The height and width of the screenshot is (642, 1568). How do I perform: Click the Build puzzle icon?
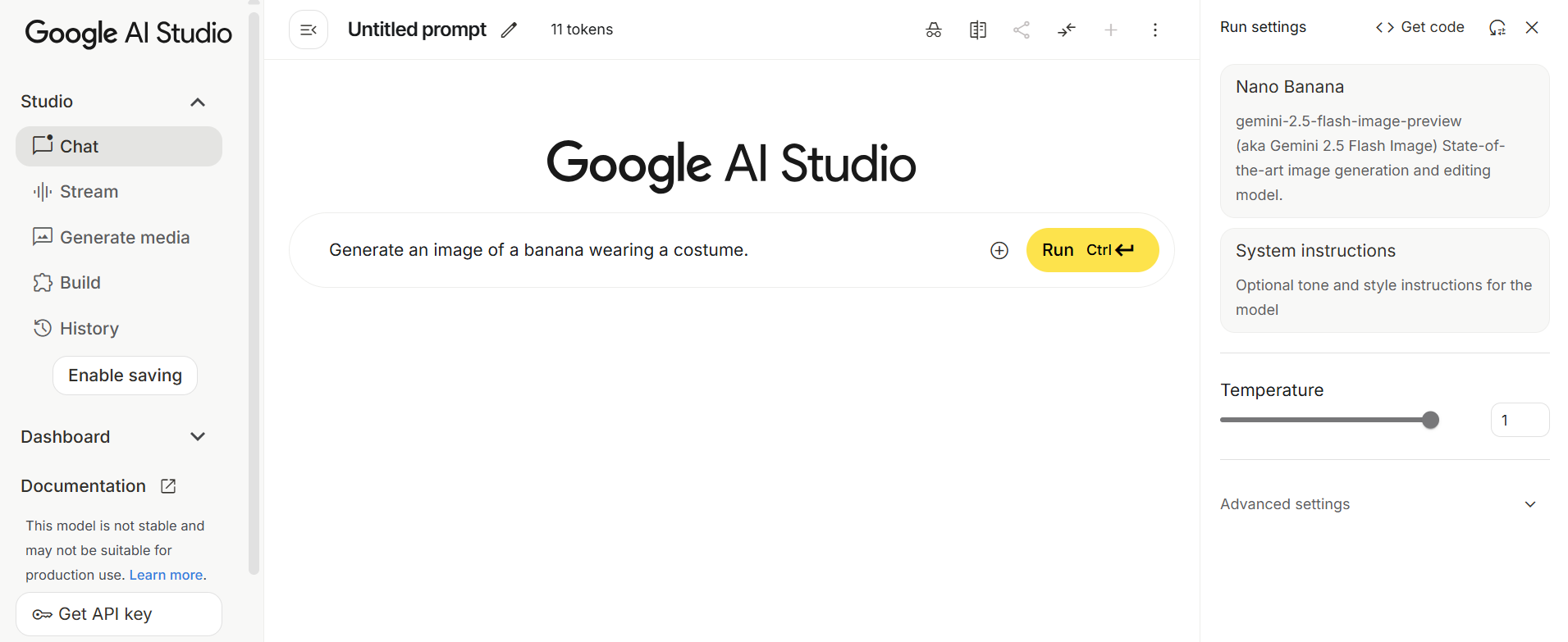click(x=43, y=283)
